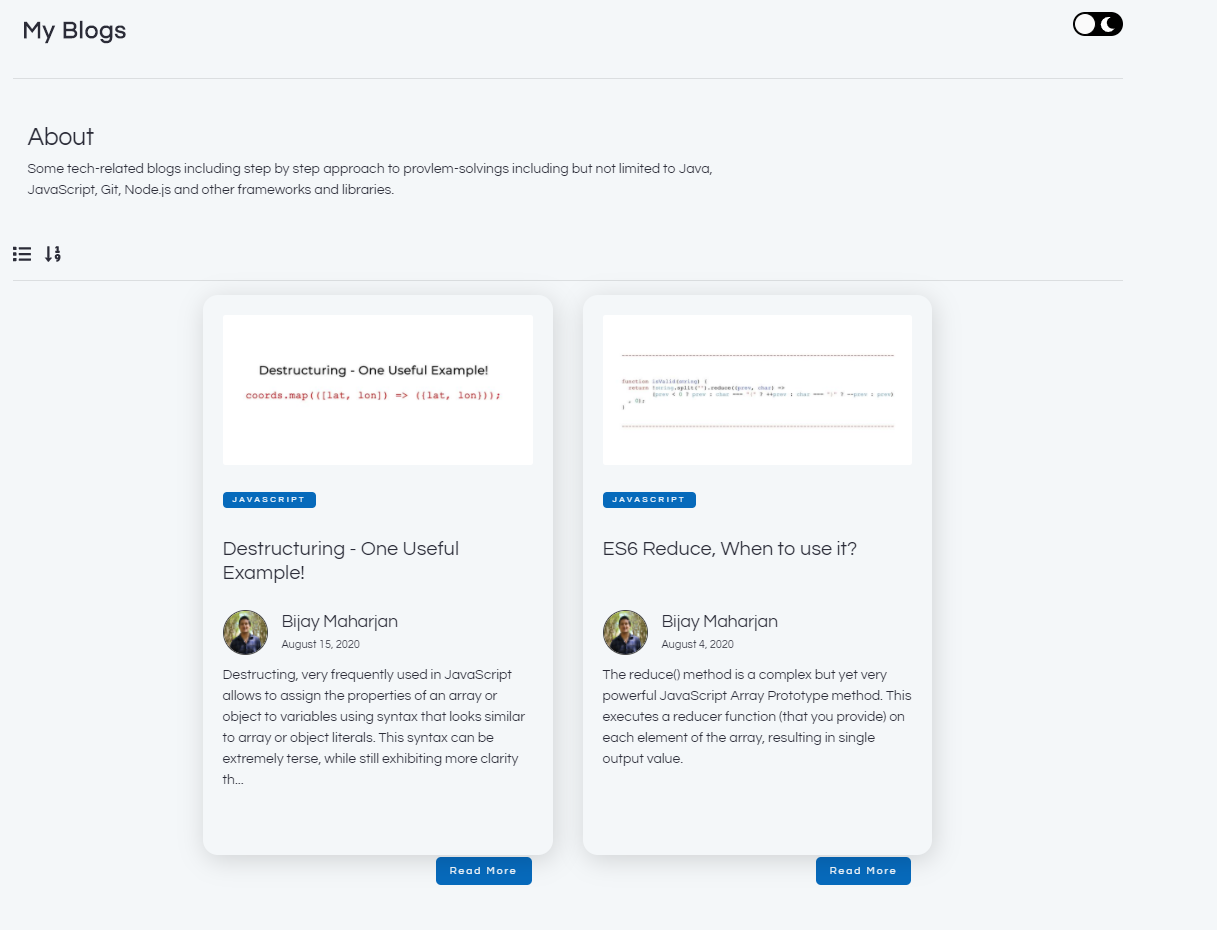This screenshot has width=1217, height=930.
Task: Open "Destructuring - One Useful Example!" post title
Action: click(340, 560)
